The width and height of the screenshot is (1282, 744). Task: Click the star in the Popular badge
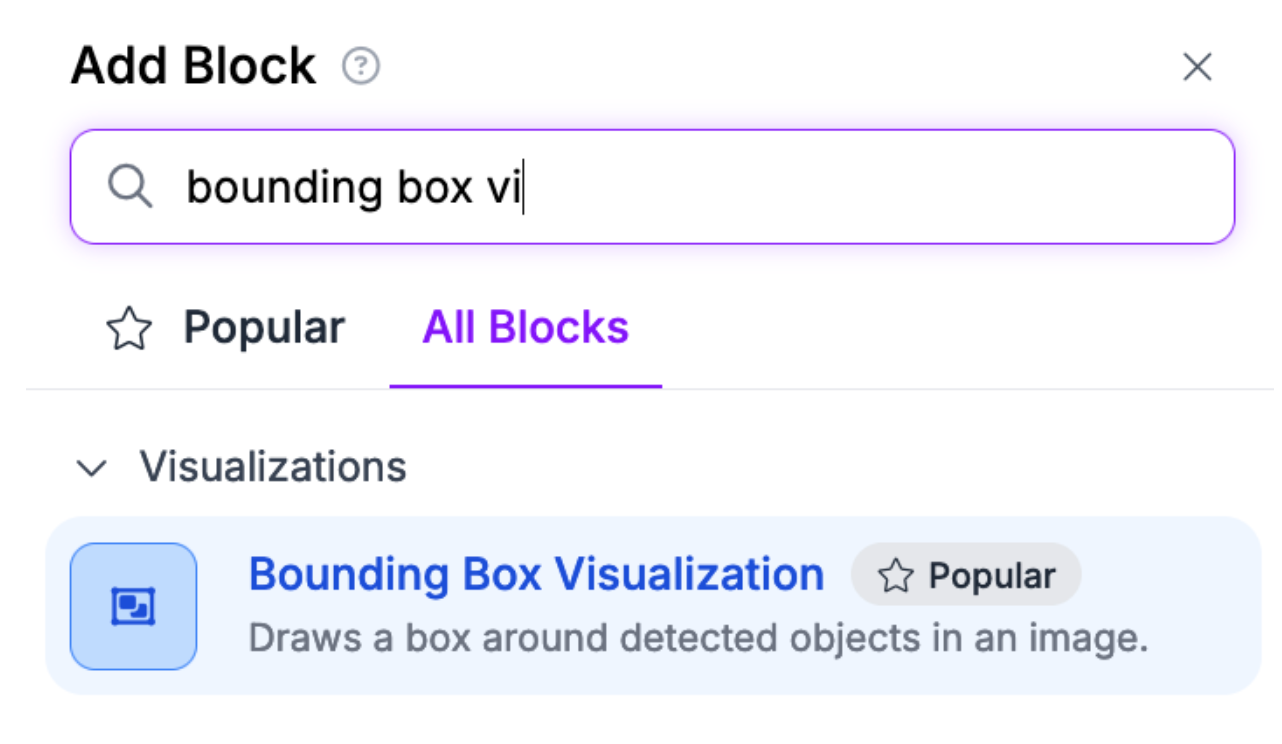(x=895, y=575)
